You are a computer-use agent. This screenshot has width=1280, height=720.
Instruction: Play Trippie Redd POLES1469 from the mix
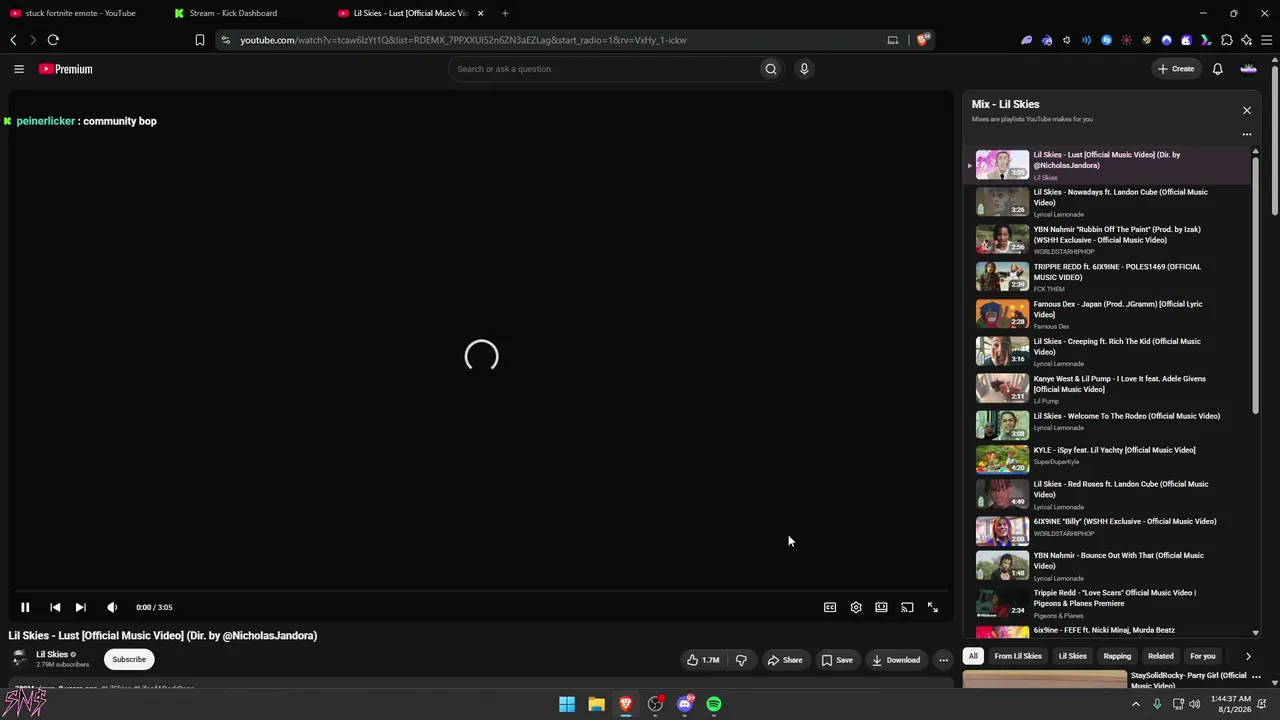coord(1107,276)
